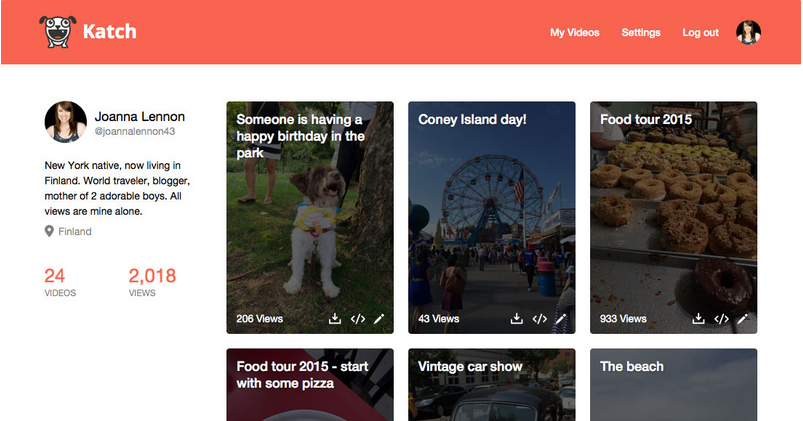Open embed code for Food tour 2015

tap(722, 319)
